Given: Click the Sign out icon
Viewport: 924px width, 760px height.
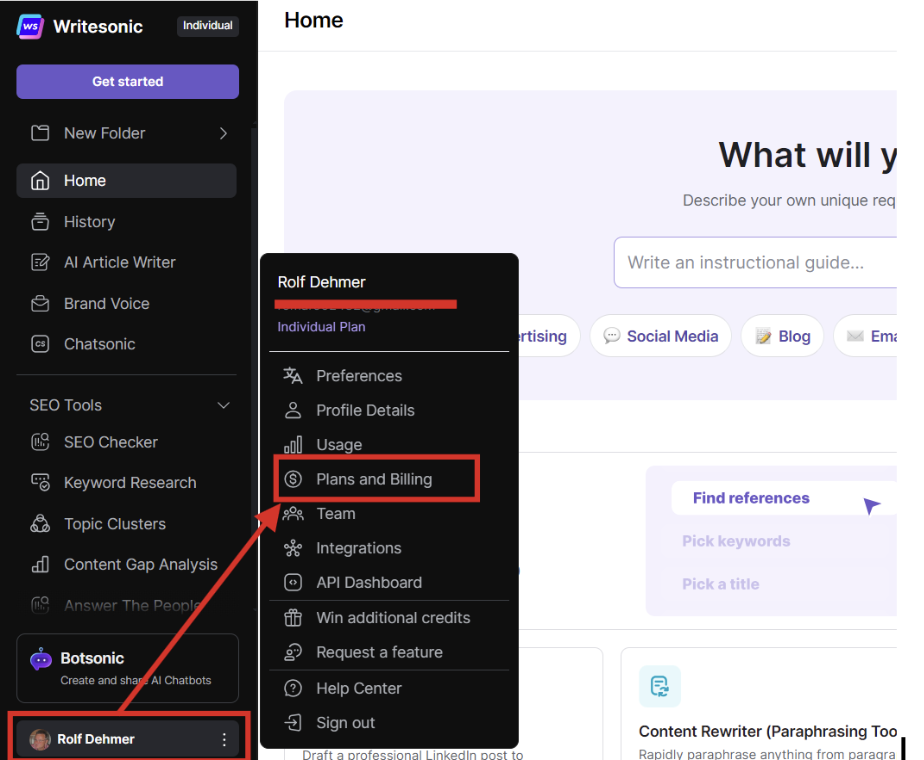Looking at the screenshot, I should [x=293, y=723].
